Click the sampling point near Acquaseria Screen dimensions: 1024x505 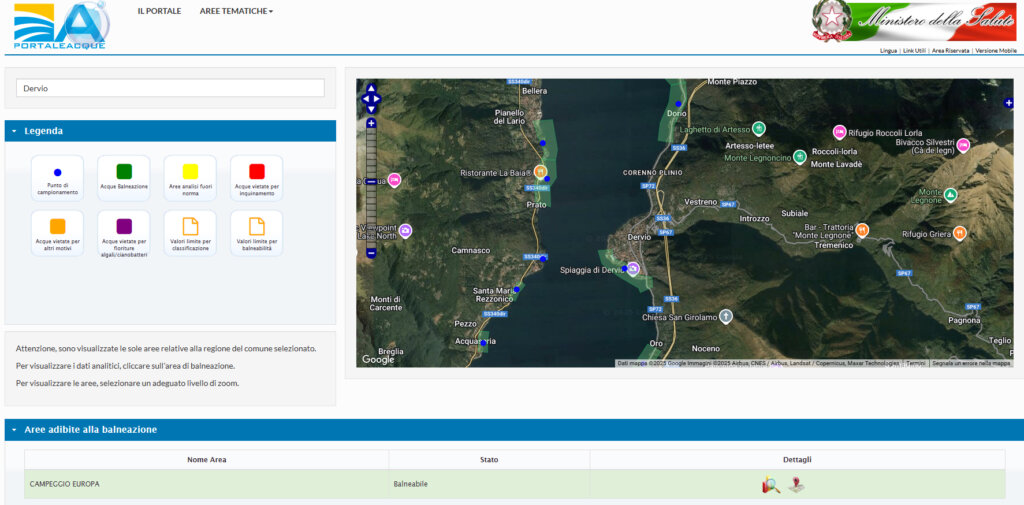483,342
